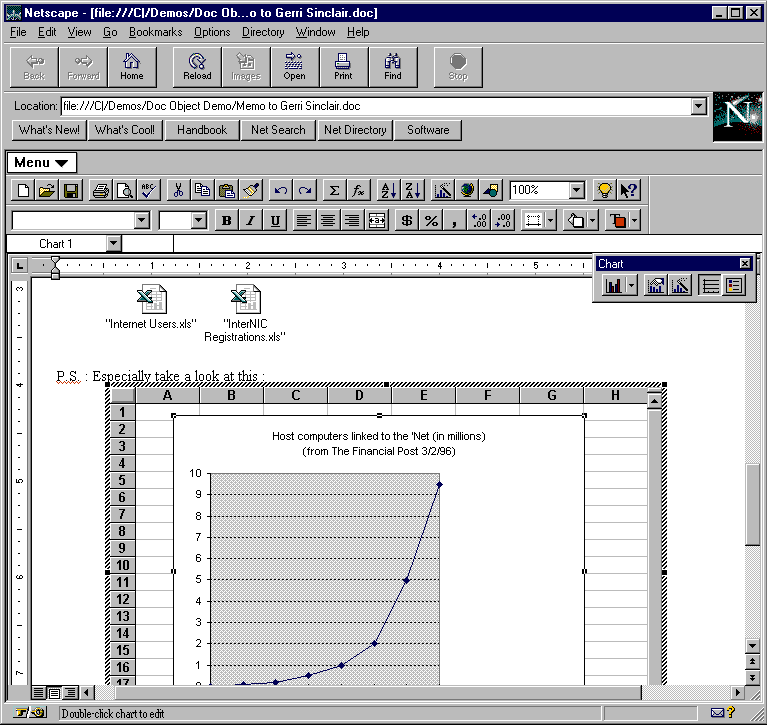Open the Location URL dropdown arrow
Screen dimensions: 767x725
698,106
